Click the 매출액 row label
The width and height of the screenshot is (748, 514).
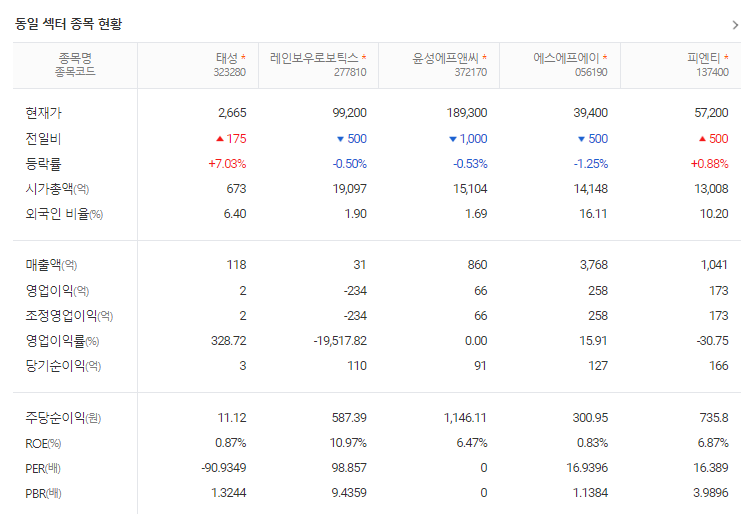pos(51,265)
